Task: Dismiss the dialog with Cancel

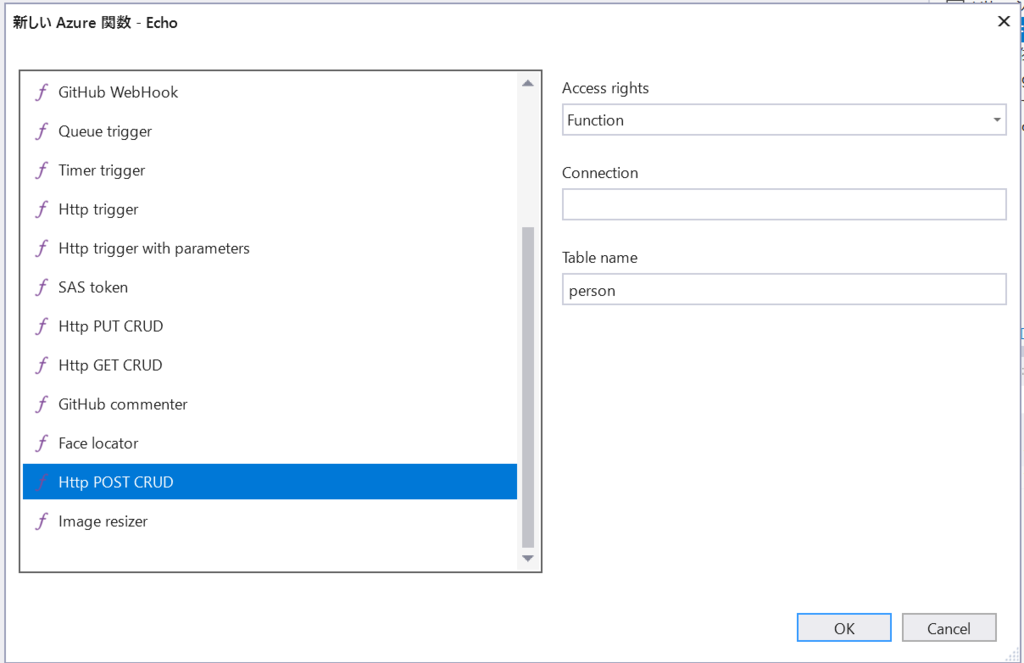Action: (x=949, y=628)
